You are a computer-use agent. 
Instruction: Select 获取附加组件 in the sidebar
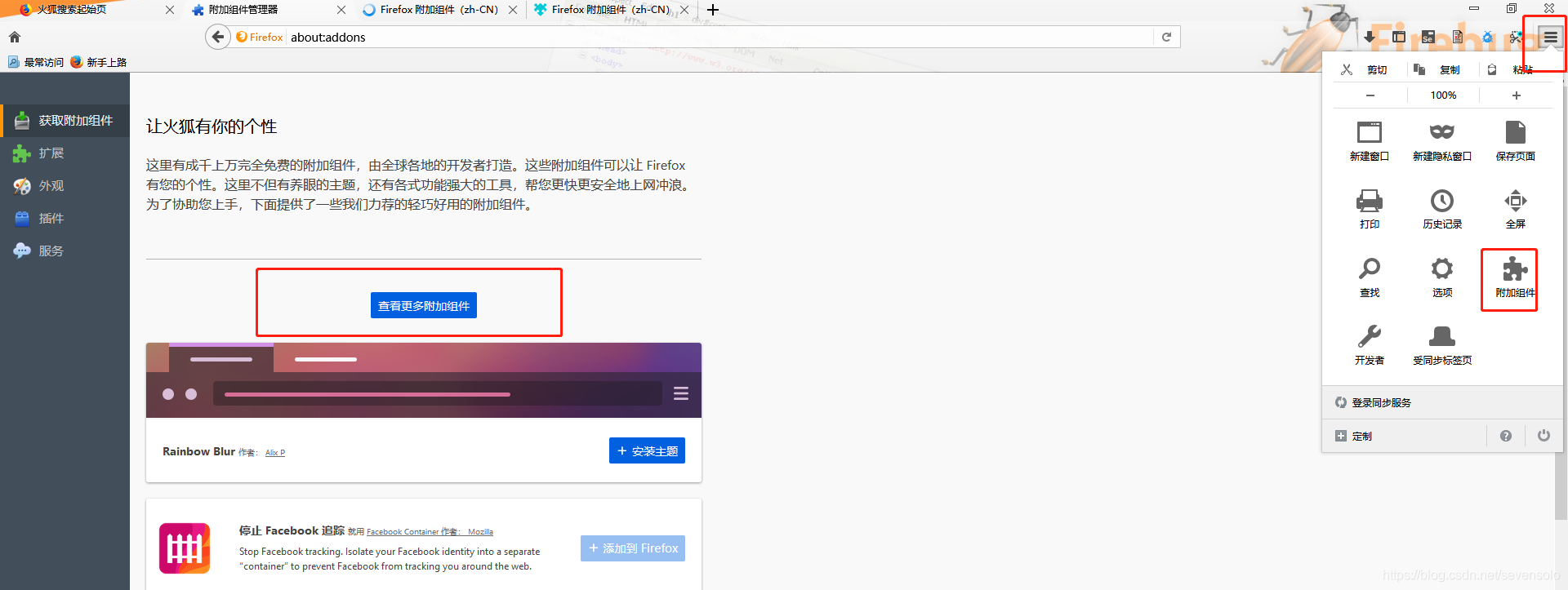tap(65, 120)
